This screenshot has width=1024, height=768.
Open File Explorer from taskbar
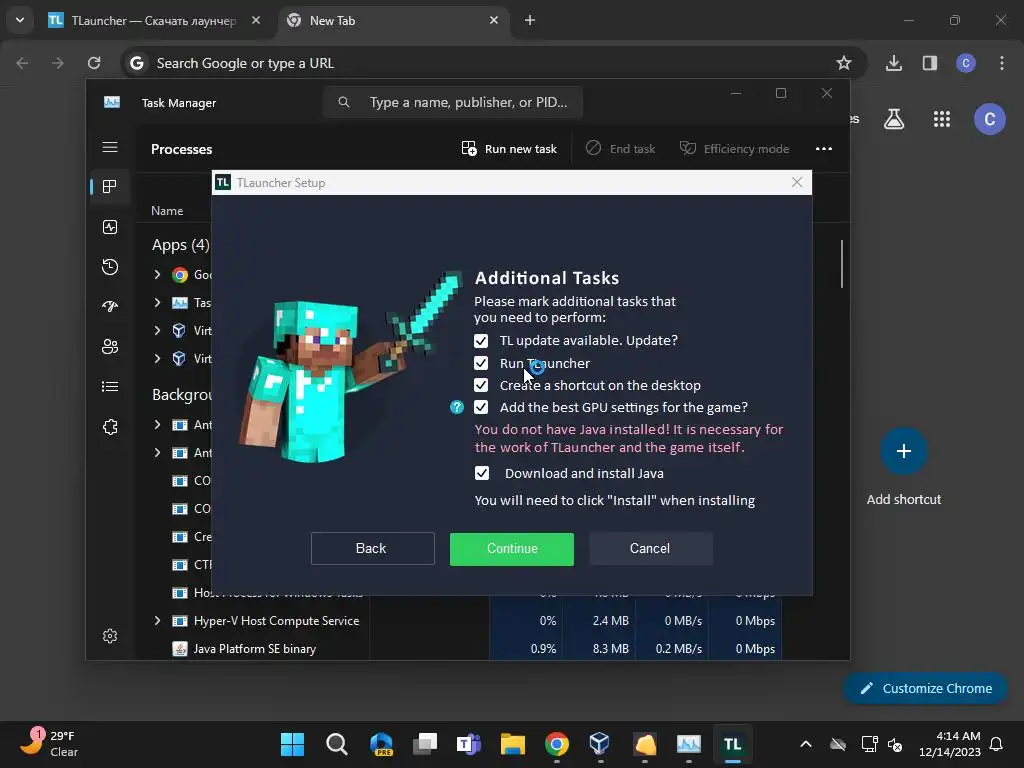pyautogui.click(x=513, y=744)
